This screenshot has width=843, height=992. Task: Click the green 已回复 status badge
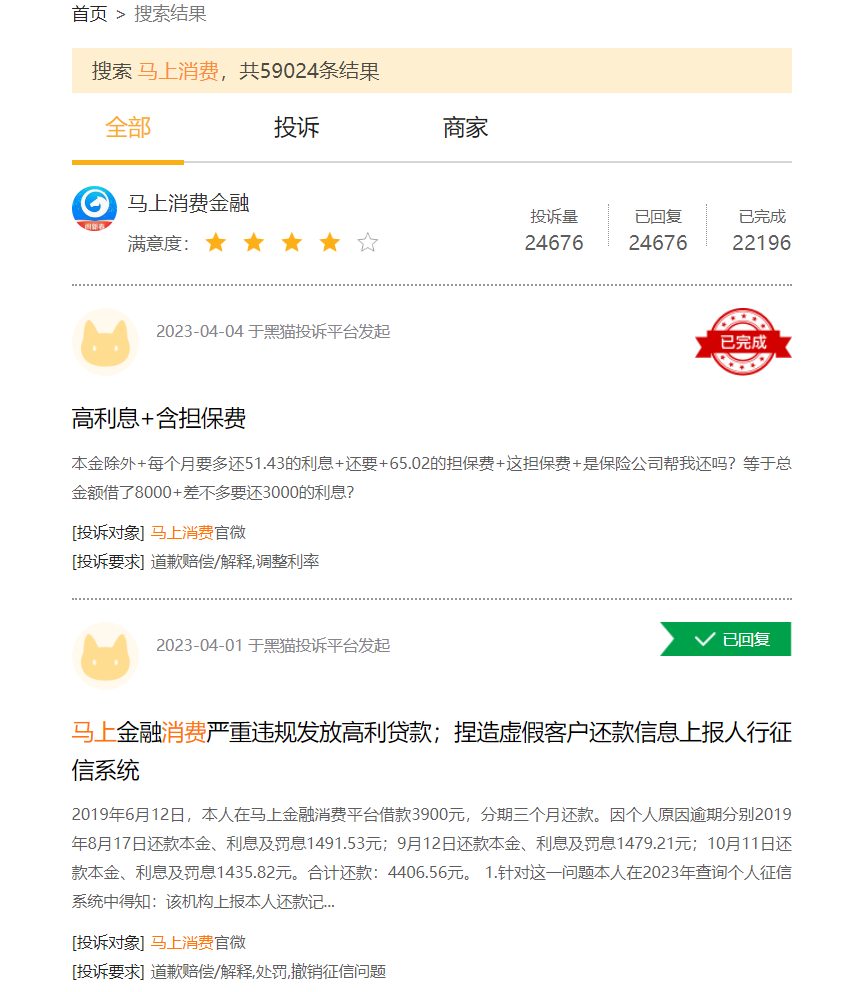point(726,639)
